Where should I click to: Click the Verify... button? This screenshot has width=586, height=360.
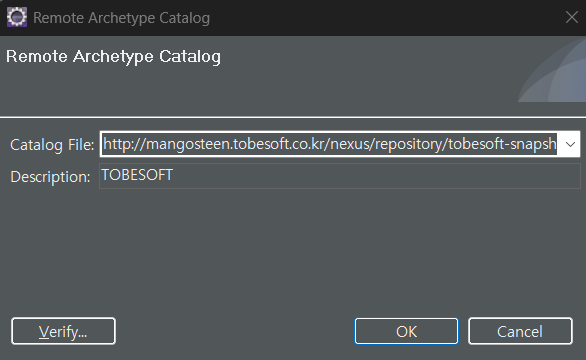(64, 331)
